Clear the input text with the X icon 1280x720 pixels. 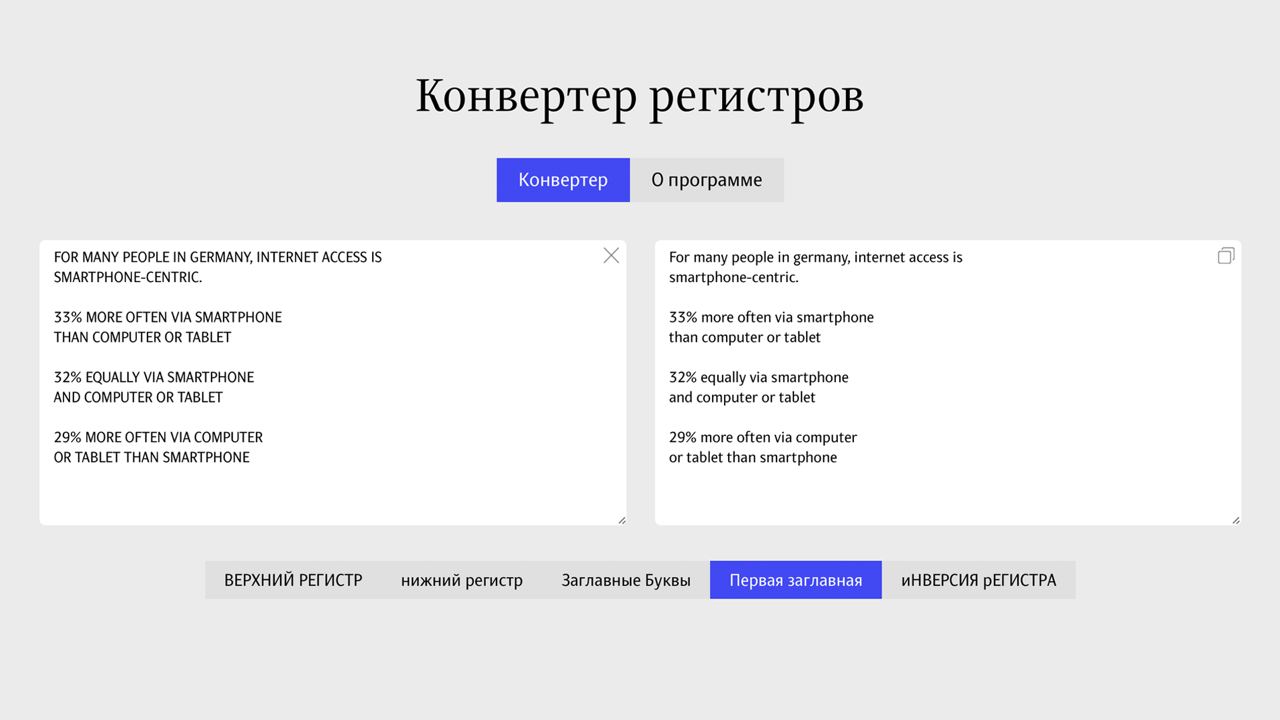point(611,256)
